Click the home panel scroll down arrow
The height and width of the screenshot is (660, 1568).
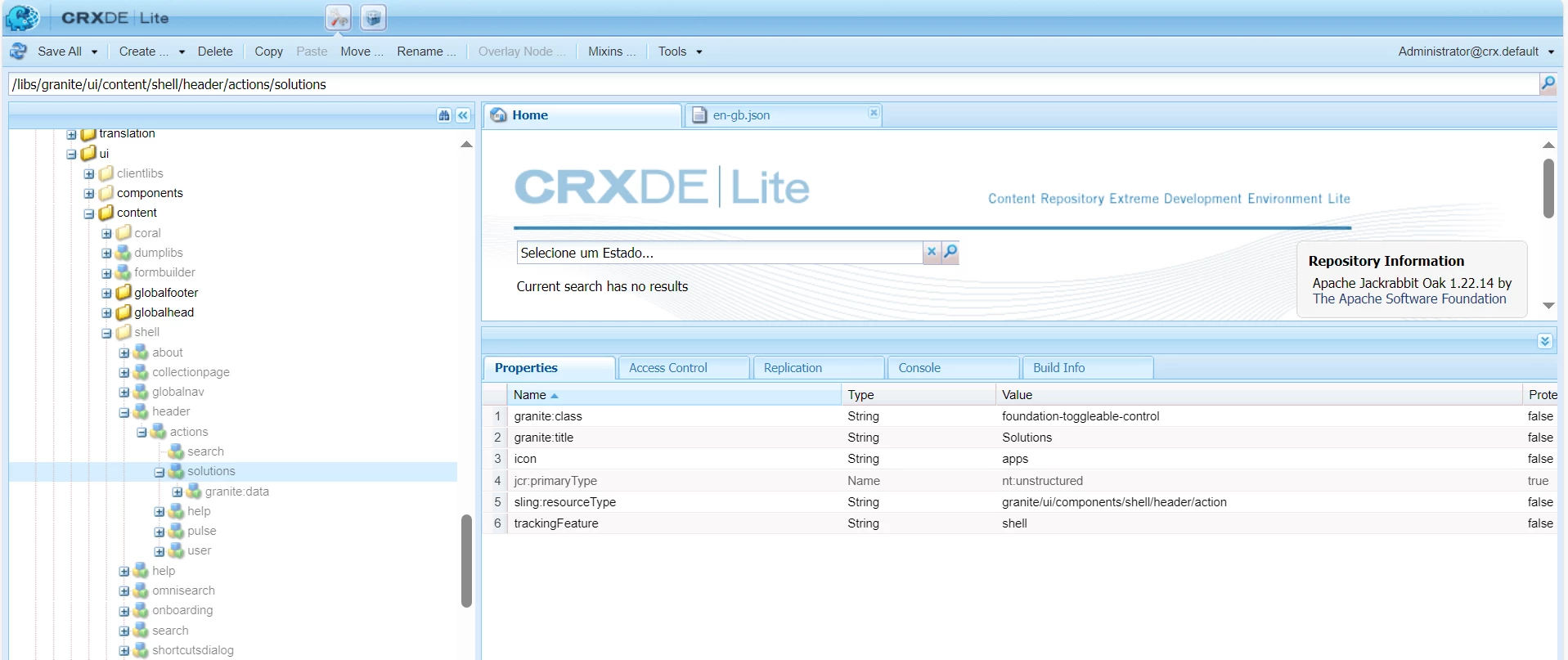(1548, 305)
